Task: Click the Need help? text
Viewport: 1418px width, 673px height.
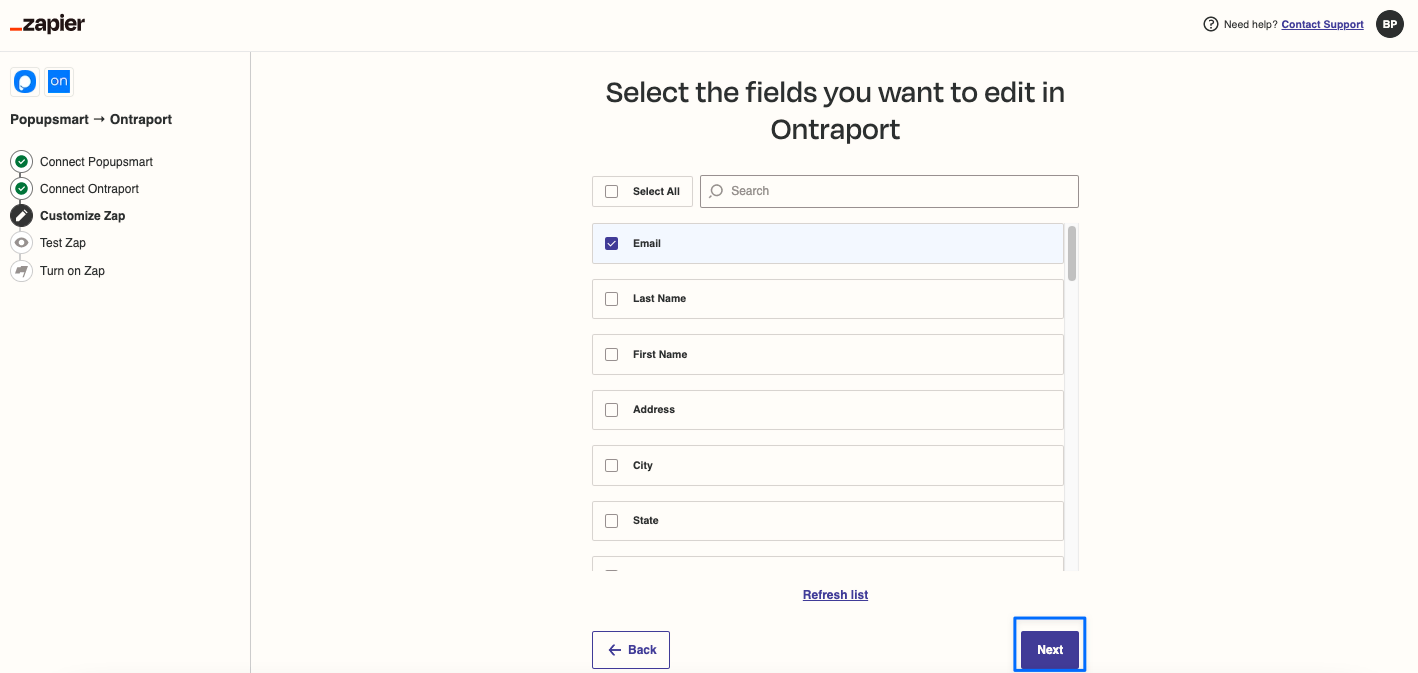Action: (1250, 24)
